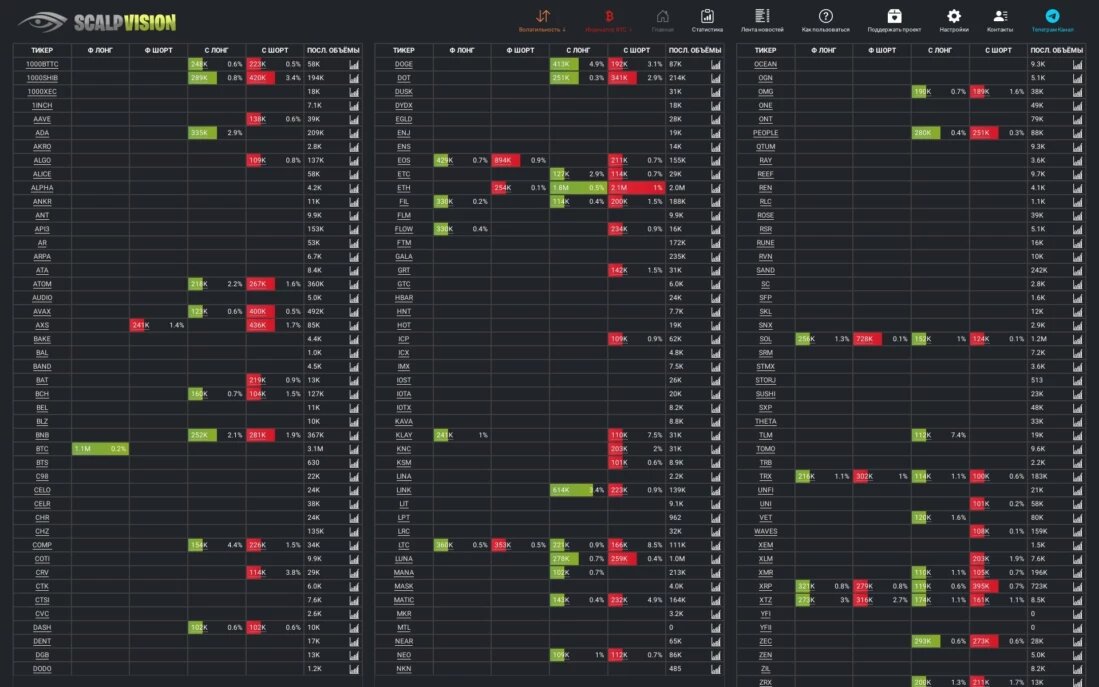Click ТИКЕР header in the table listing DOGE
The image size is (1099, 687).
click(x=404, y=50)
